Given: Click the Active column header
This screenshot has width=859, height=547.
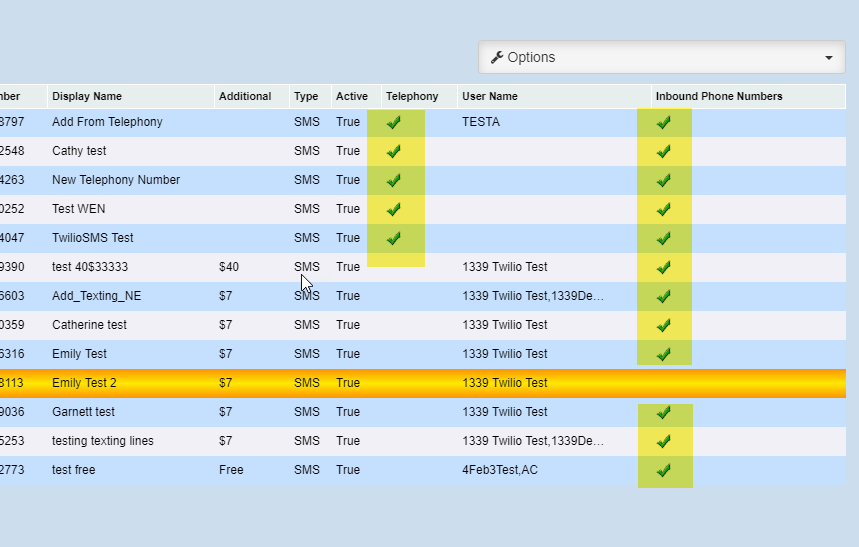Looking at the screenshot, I should click(352, 97).
